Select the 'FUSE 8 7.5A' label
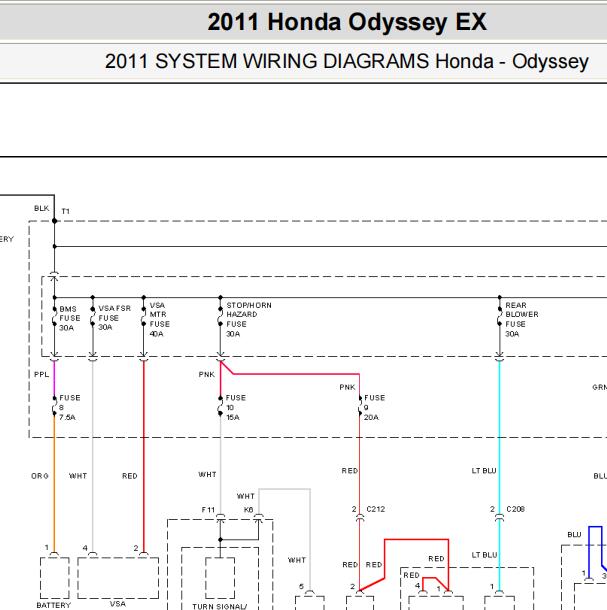 (69, 407)
